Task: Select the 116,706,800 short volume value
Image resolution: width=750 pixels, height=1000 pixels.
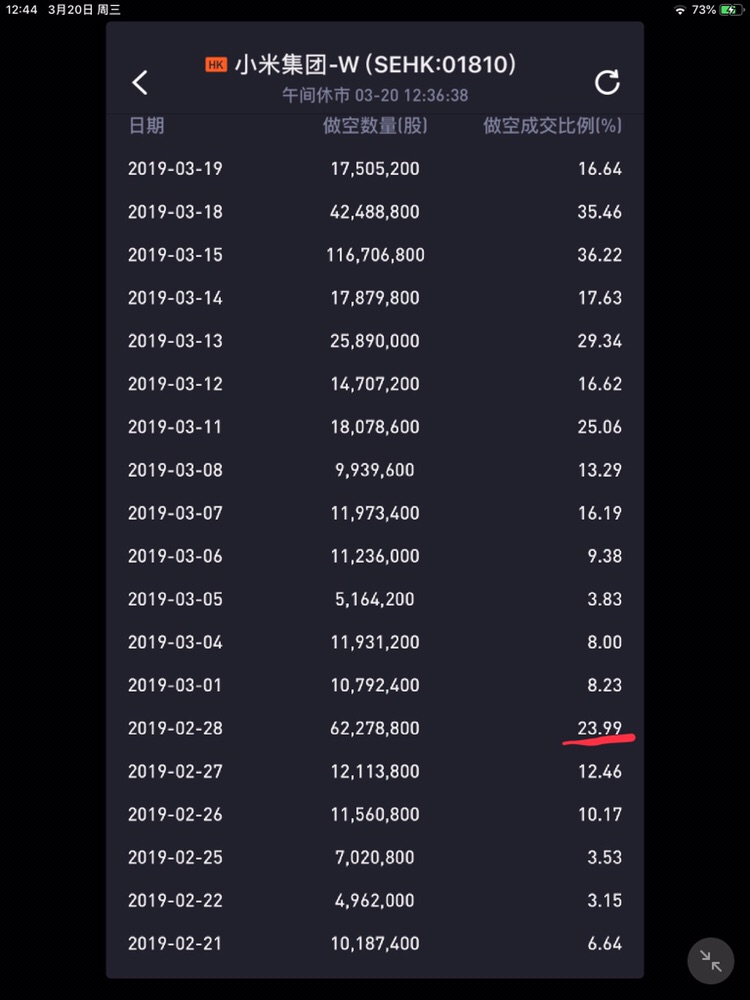Action: 375,255
